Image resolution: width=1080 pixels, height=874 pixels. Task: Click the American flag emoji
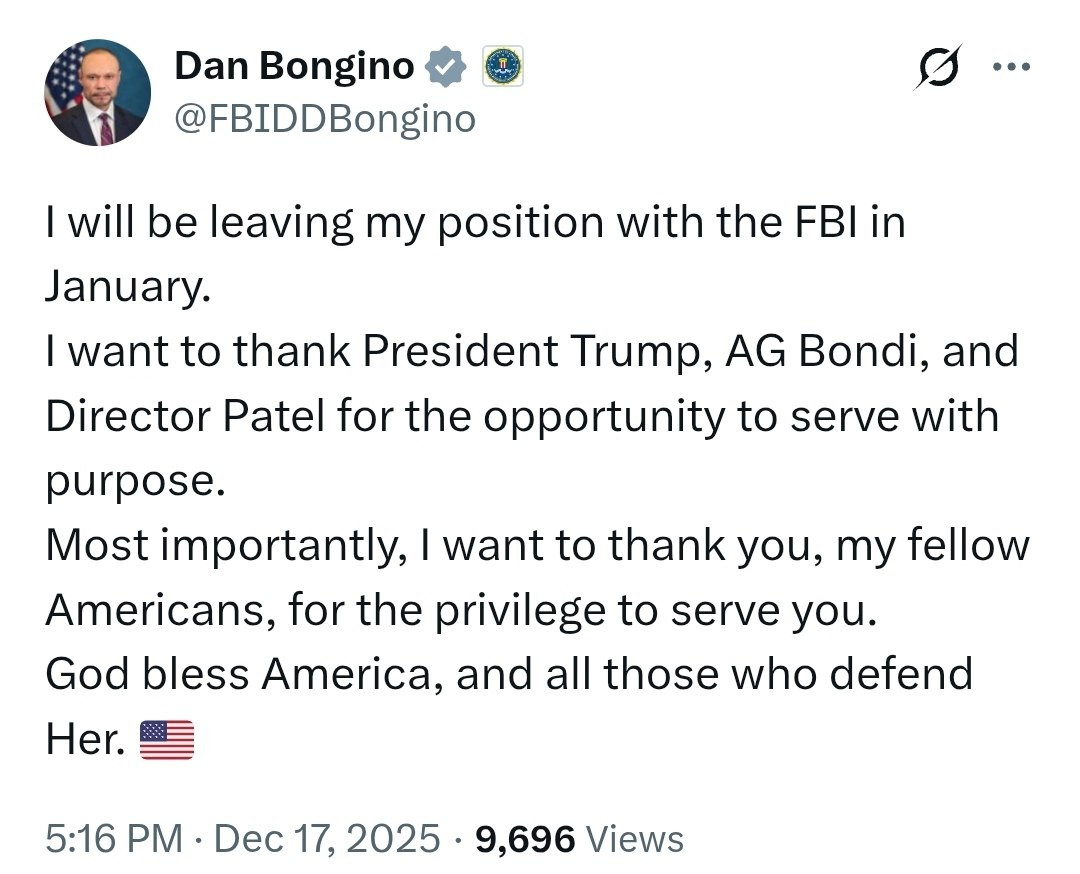coord(167,739)
